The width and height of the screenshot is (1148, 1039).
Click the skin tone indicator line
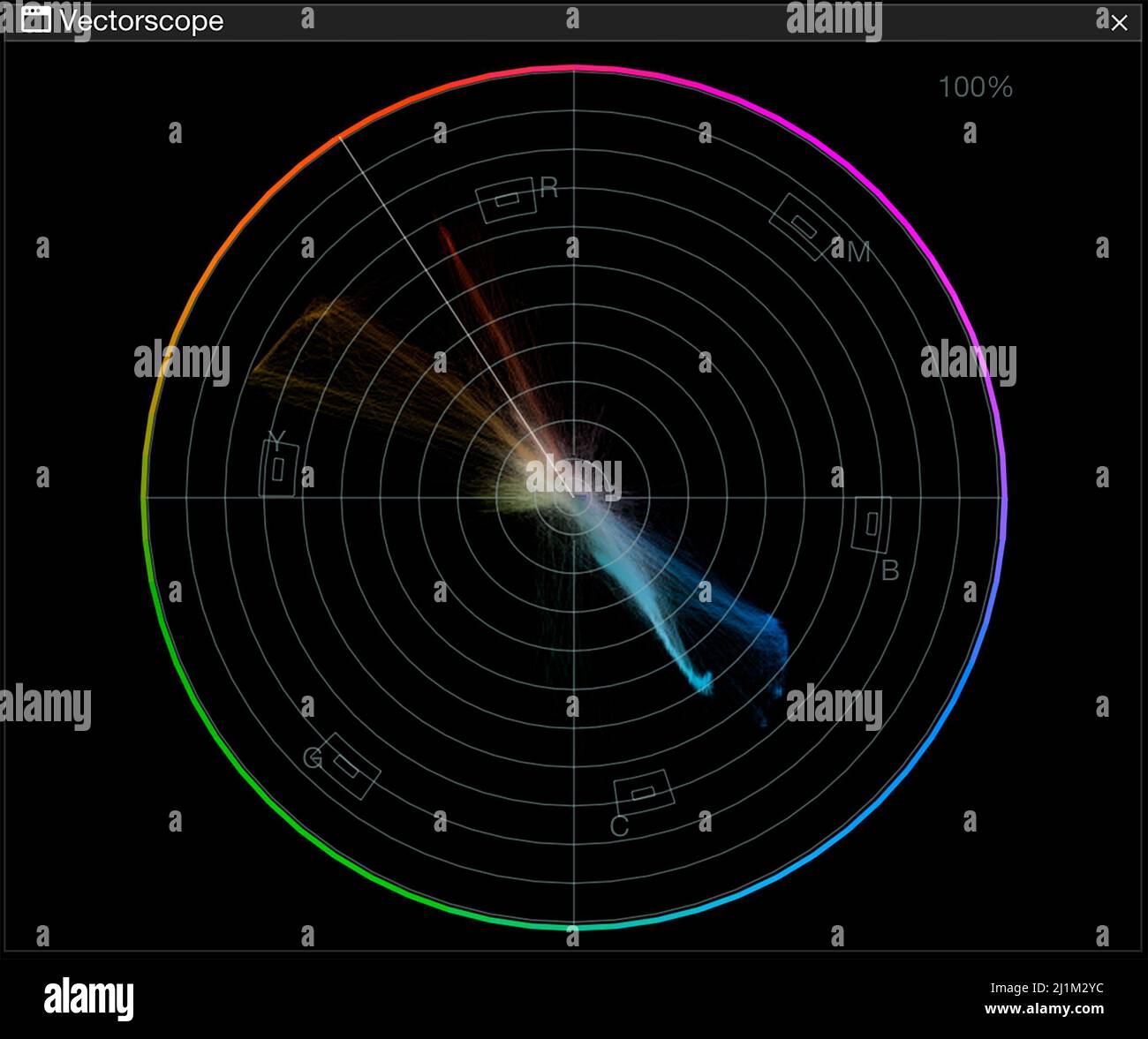[457, 317]
